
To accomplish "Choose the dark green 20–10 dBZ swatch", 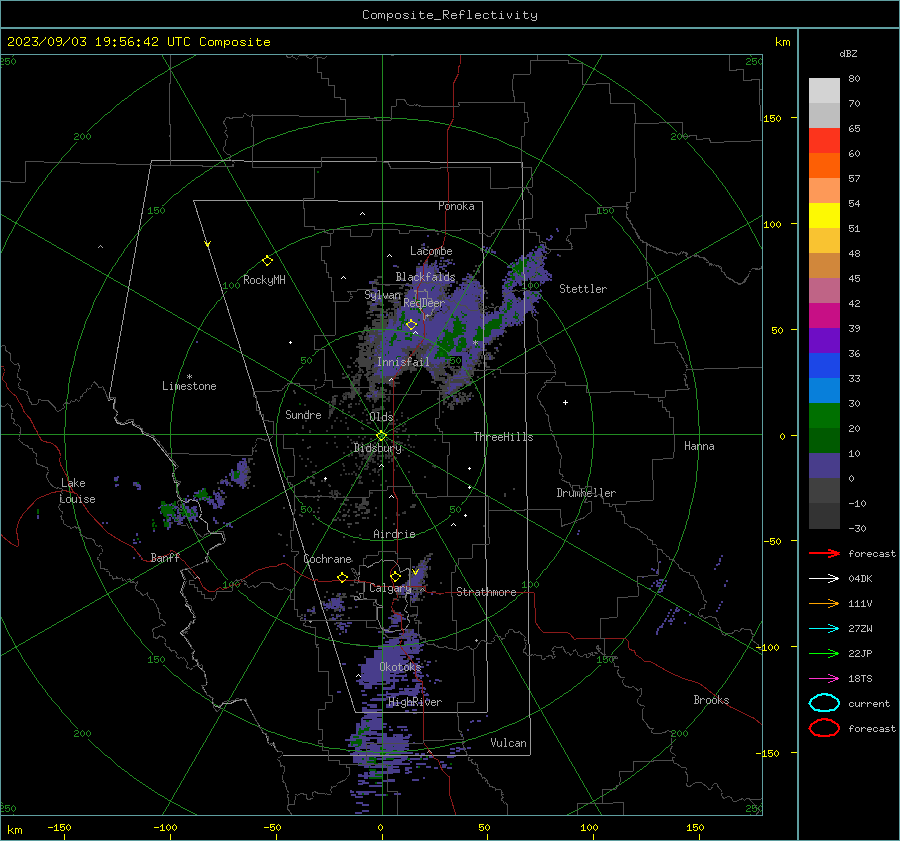I will point(824,440).
